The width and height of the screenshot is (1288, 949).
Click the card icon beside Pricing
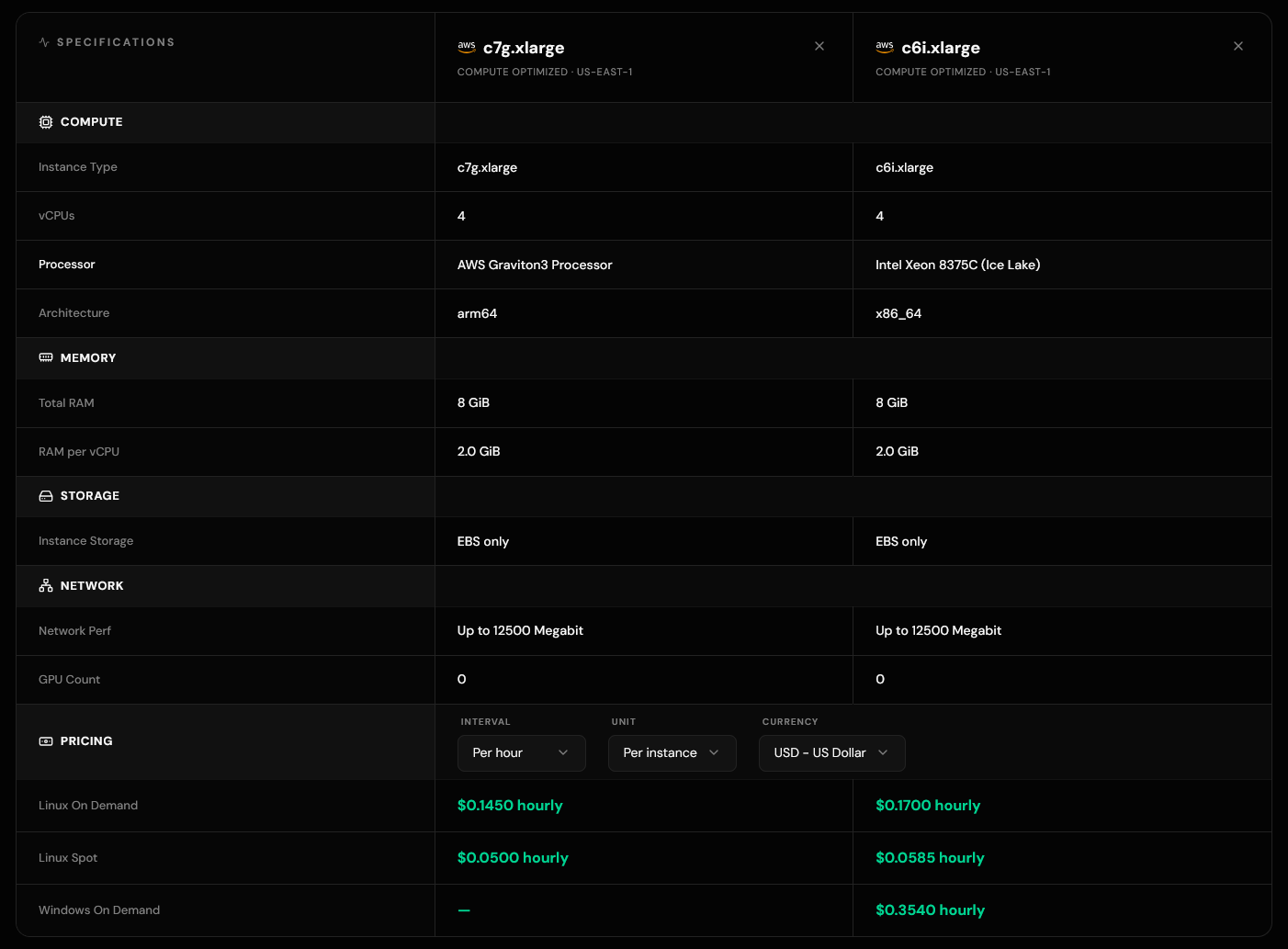point(45,740)
